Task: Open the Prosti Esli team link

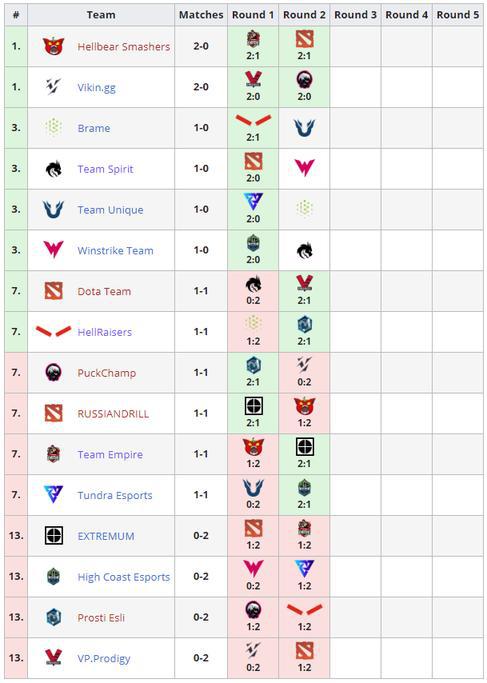Action: pos(101,617)
